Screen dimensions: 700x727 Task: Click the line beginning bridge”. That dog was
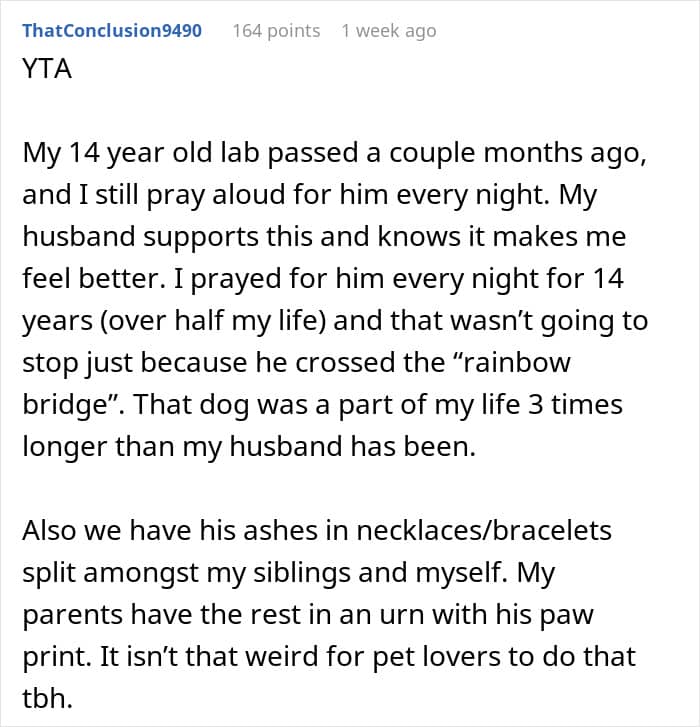[322, 405]
